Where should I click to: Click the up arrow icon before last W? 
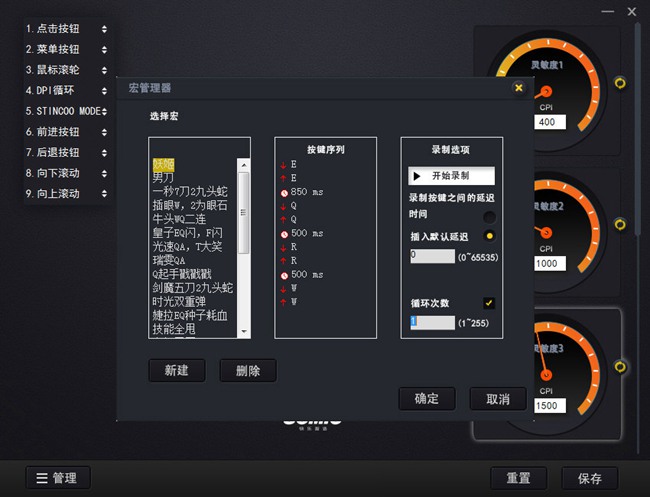point(284,303)
